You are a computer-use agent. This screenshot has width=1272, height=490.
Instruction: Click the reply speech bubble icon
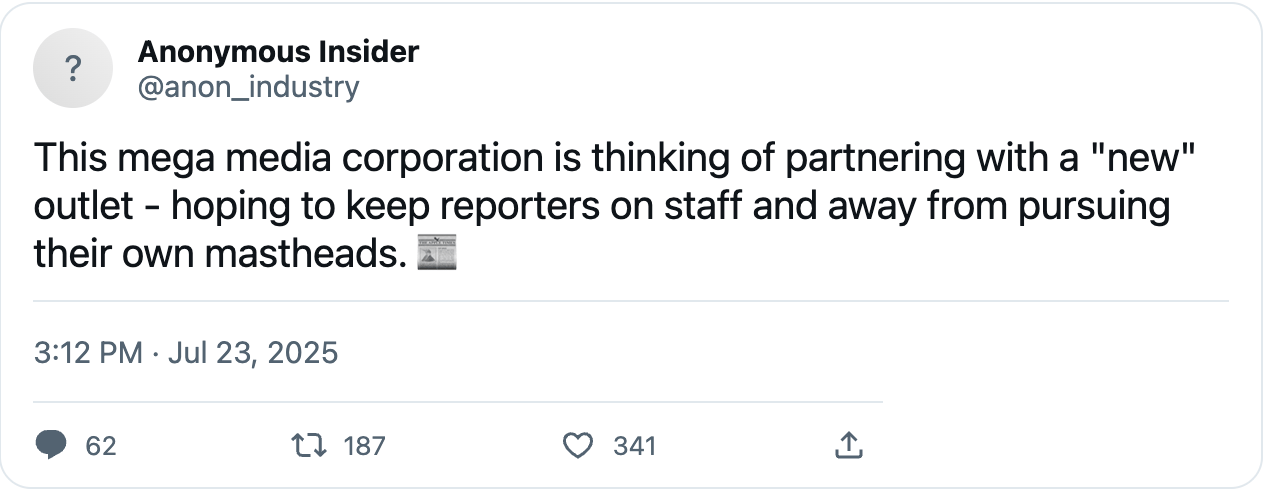point(51,445)
